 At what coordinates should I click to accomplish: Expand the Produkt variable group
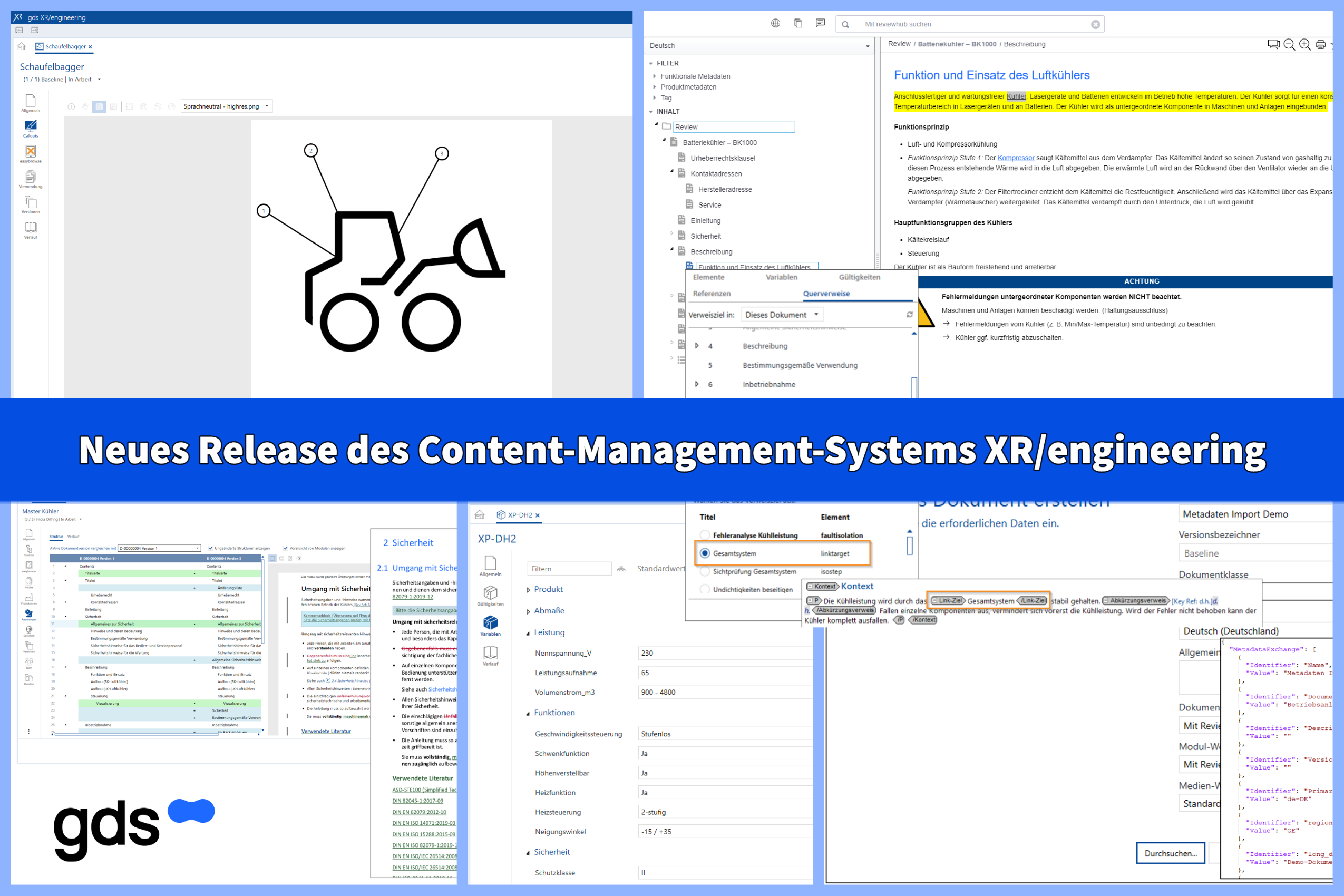click(x=528, y=590)
